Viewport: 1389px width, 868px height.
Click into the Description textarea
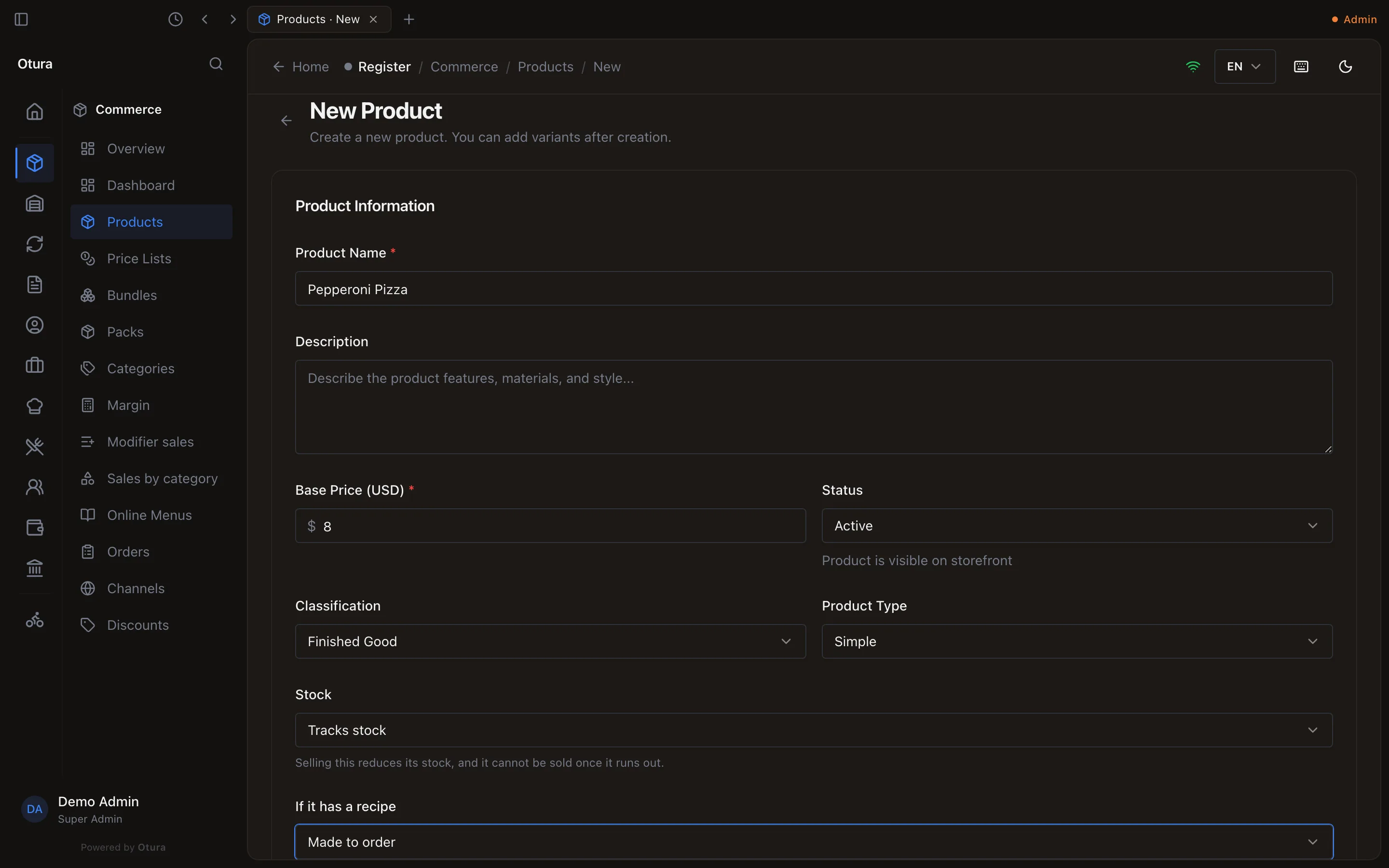814,407
